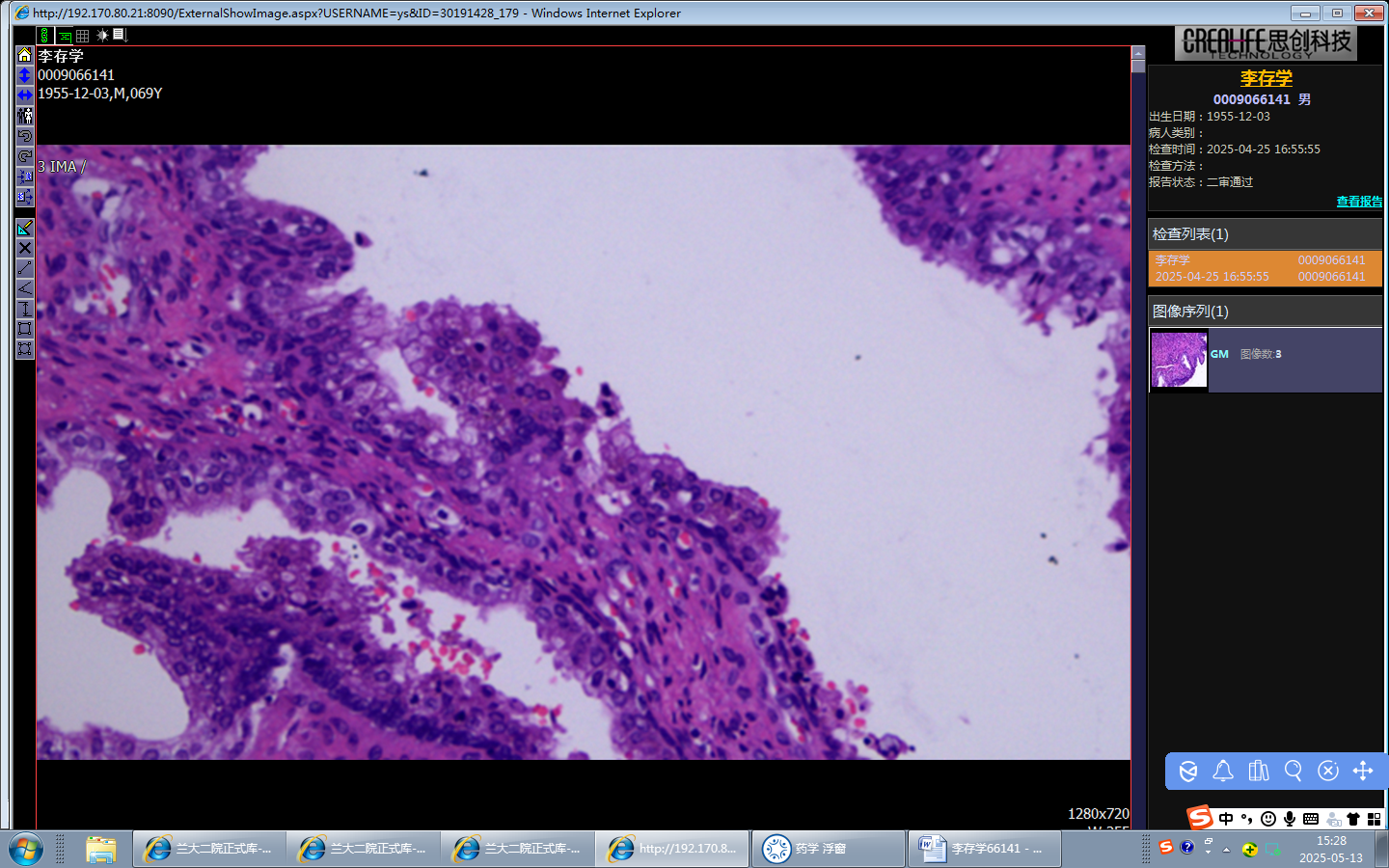This screenshot has width=1389, height=868.
Task: Open the GM pathology image series thumbnail
Action: pos(1179,360)
